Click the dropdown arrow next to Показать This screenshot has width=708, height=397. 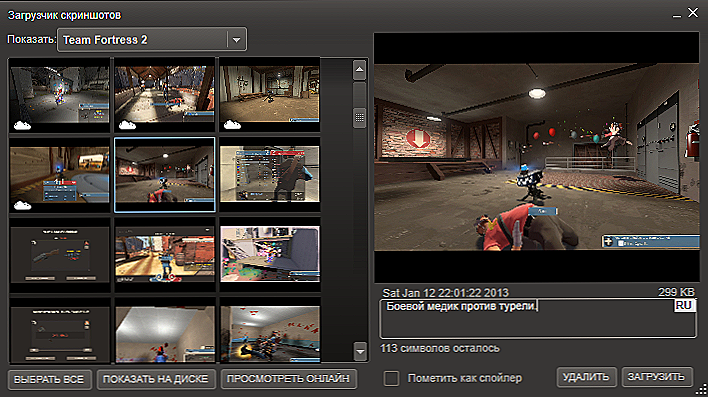pos(237,40)
